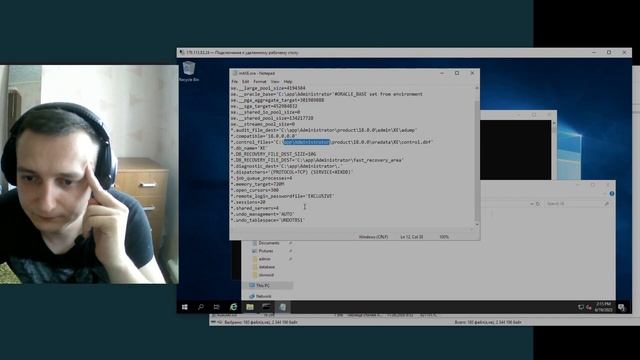
Task: Click the *.remote_login_passwordfile='EXCLUSIVE' line
Action: [282, 196]
